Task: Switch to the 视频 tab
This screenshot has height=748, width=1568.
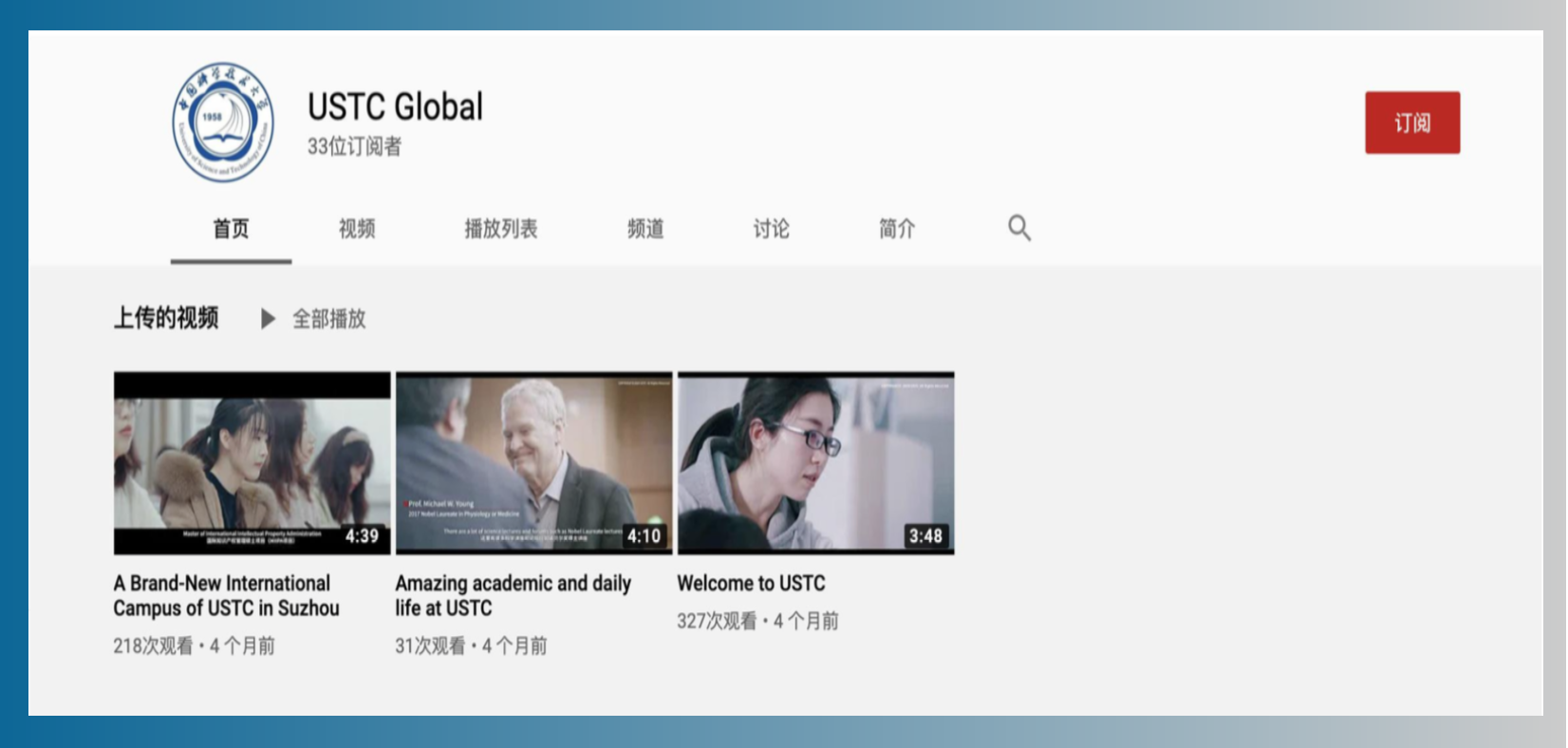Action: tap(357, 229)
